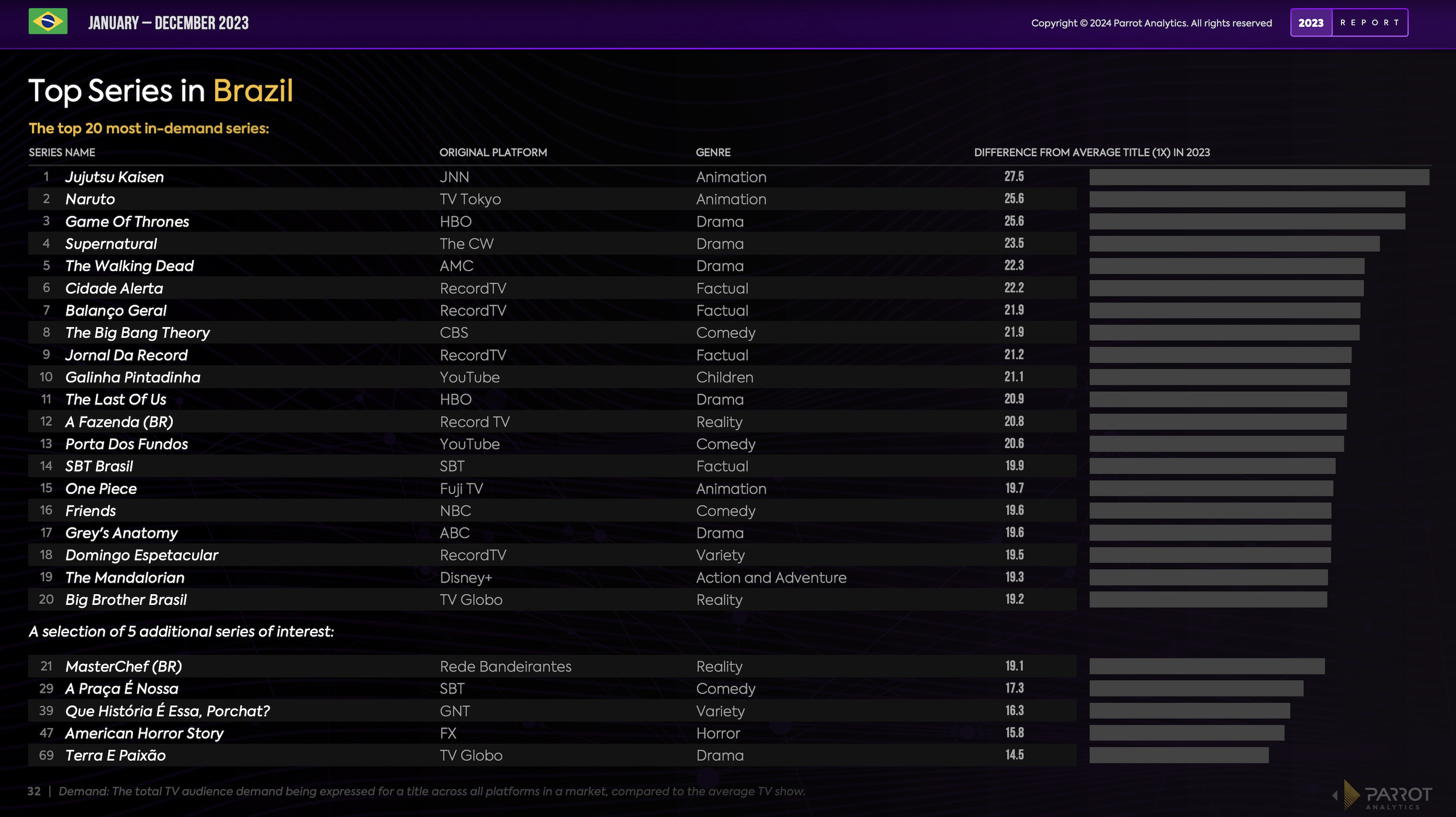Click the TV Tokyo platform cell
The image size is (1456, 817).
tap(470, 199)
